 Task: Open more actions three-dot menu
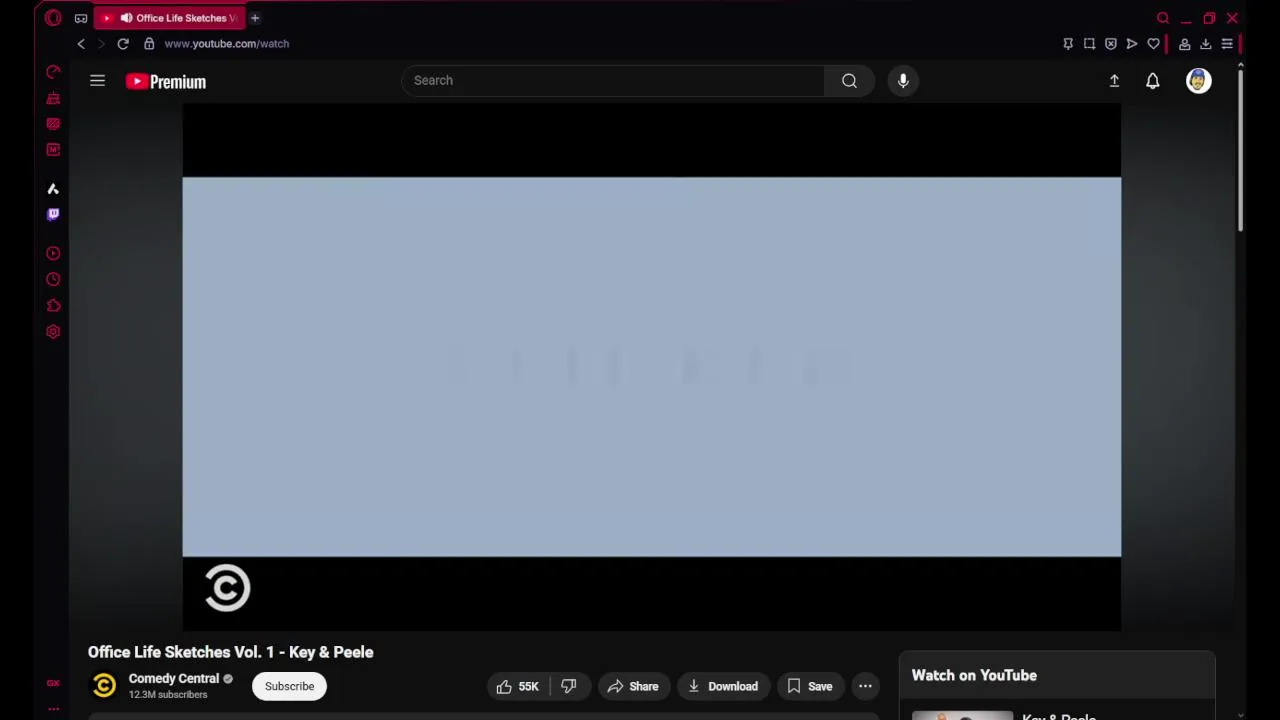(865, 686)
